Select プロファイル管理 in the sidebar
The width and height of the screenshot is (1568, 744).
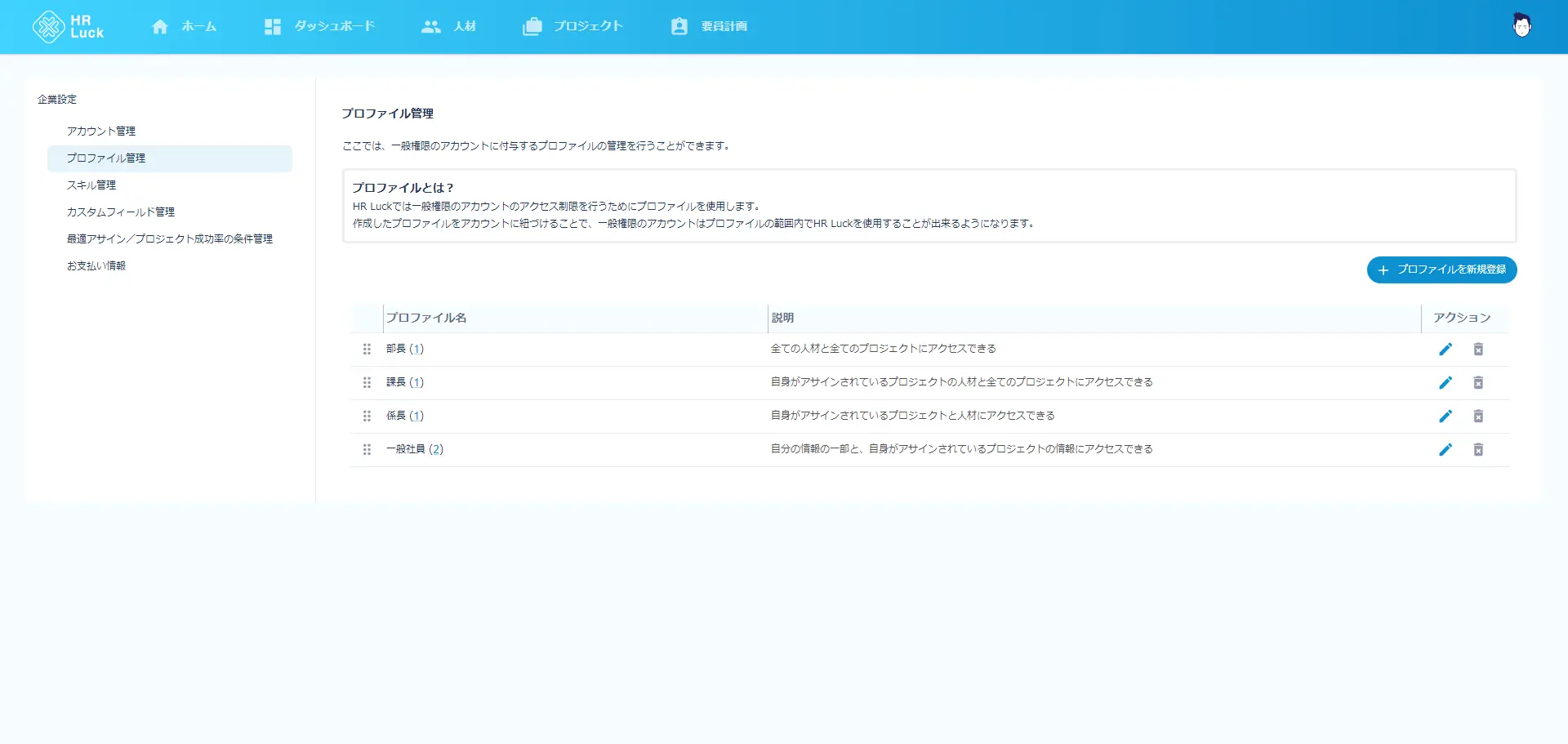170,158
